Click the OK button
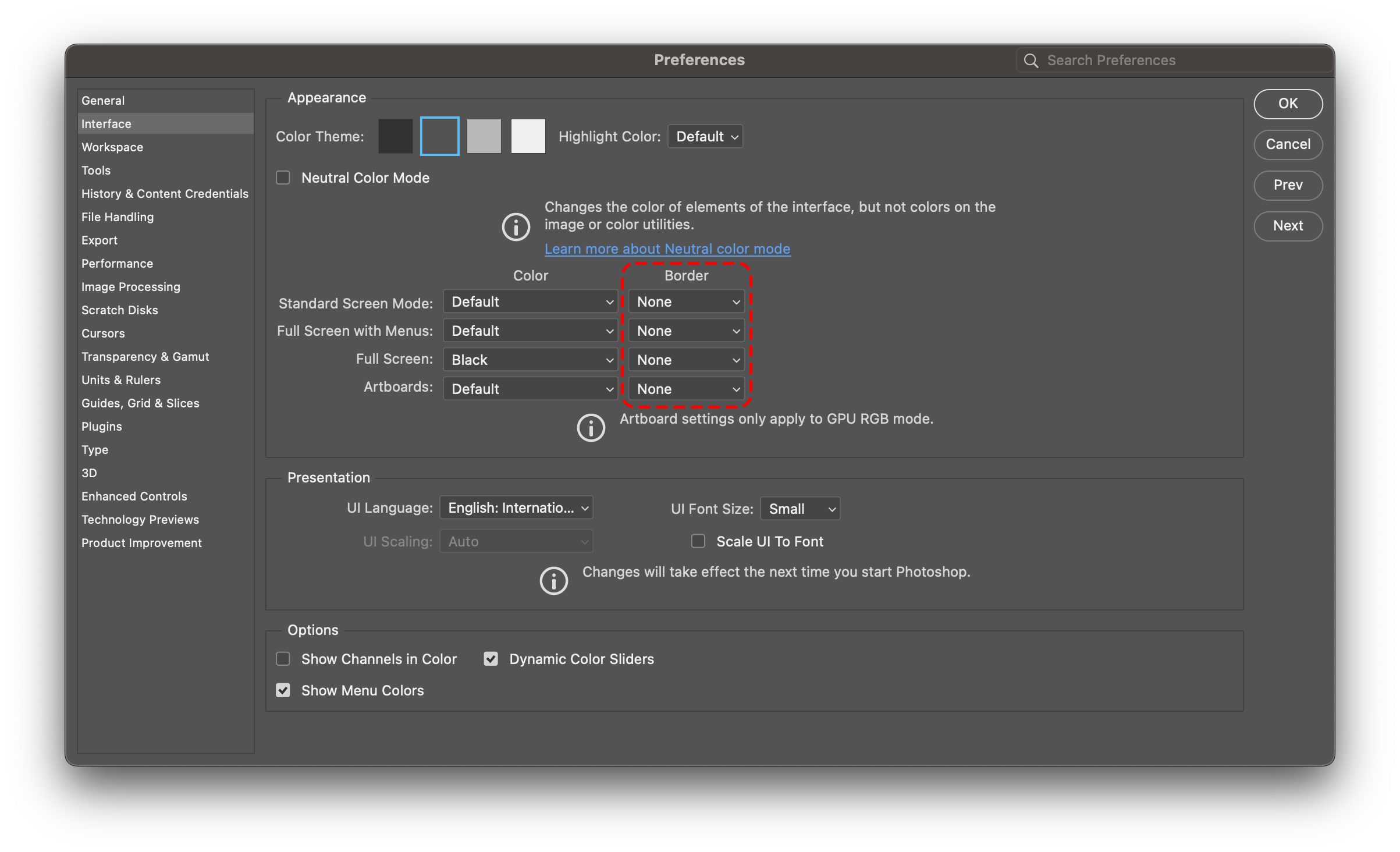 pyautogui.click(x=1288, y=104)
